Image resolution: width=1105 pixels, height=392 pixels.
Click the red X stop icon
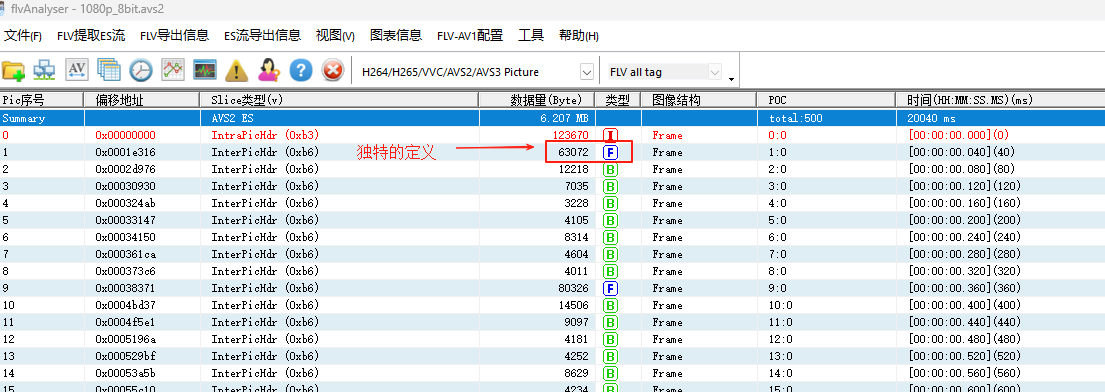point(333,70)
